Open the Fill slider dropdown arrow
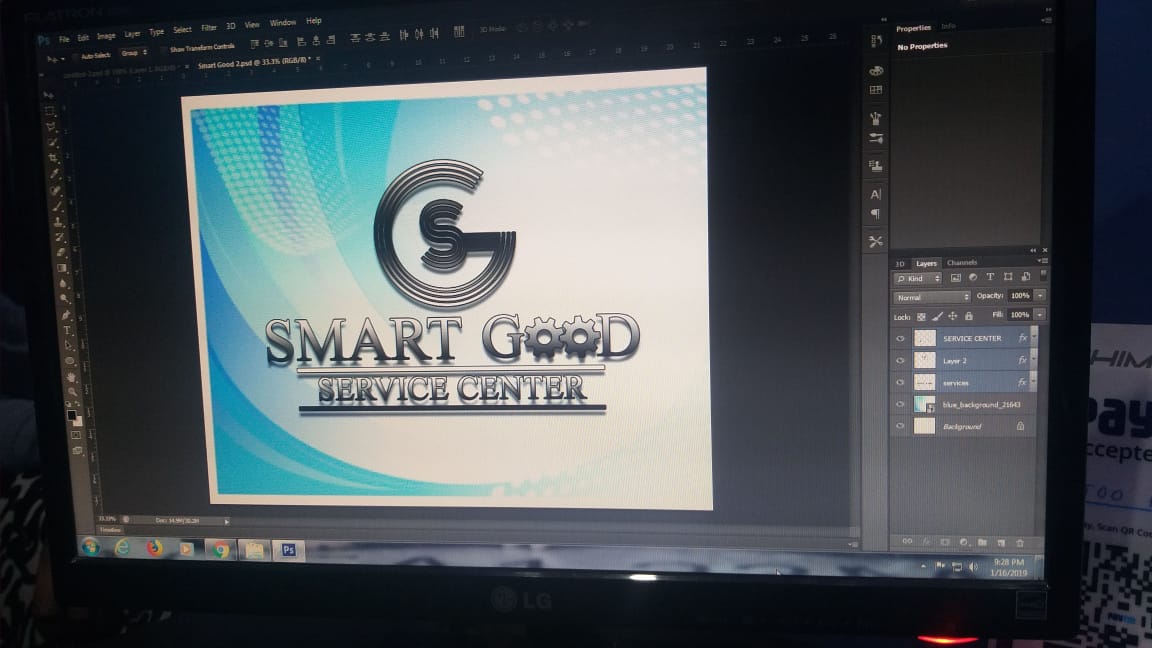The image size is (1152, 648). [x=1040, y=314]
